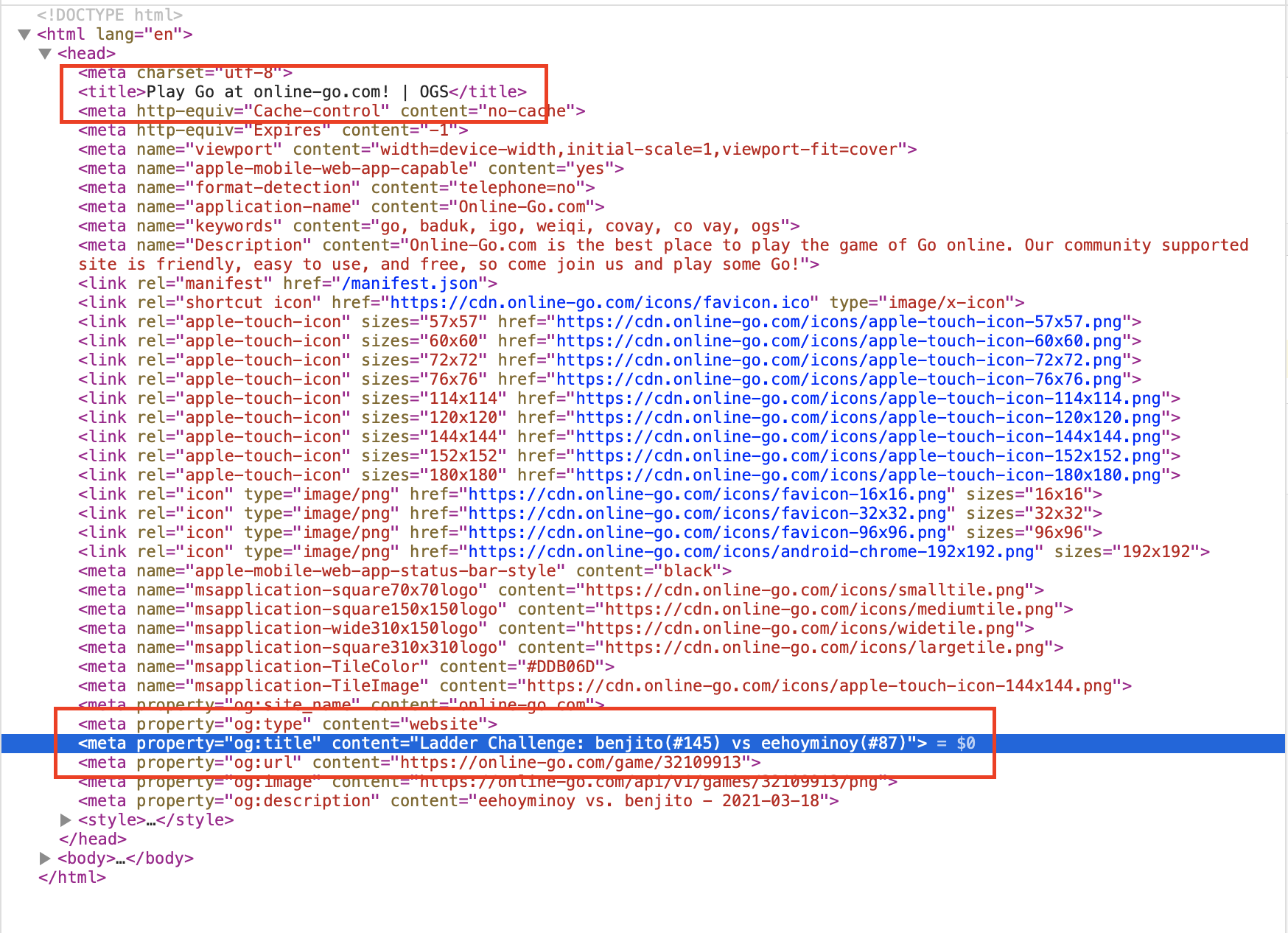Open the favicon.ico href link
Screen dimensions: 1288x933
[601, 303]
